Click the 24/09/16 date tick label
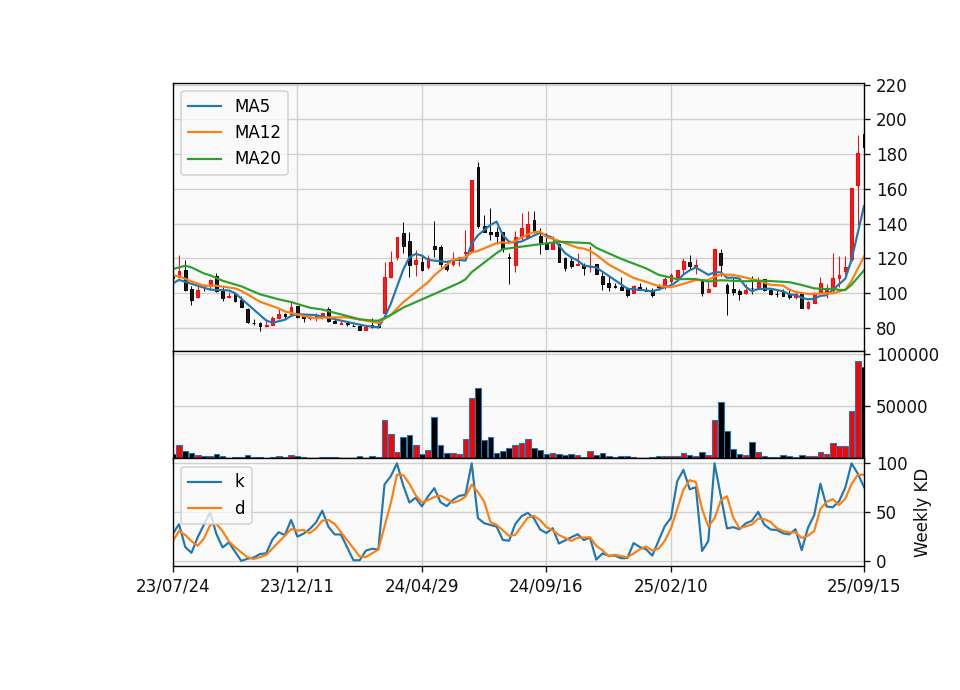The image size is (960, 690). [x=546, y=587]
